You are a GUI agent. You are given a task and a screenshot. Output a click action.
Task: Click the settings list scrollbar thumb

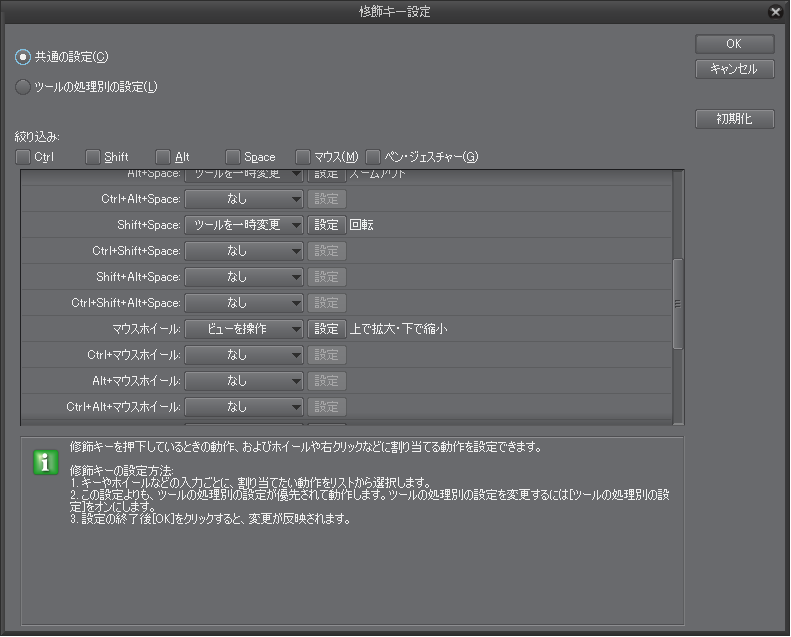tap(678, 304)
